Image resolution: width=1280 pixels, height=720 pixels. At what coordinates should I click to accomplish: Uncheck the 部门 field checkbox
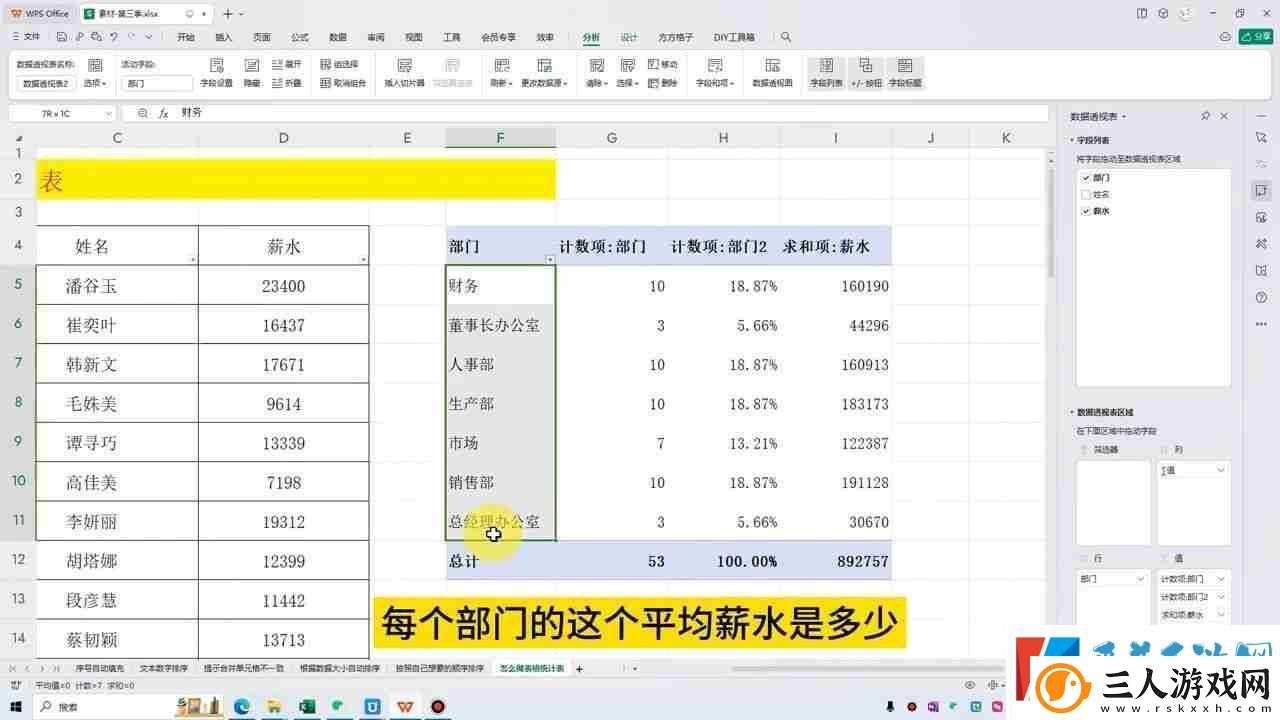1086,177
